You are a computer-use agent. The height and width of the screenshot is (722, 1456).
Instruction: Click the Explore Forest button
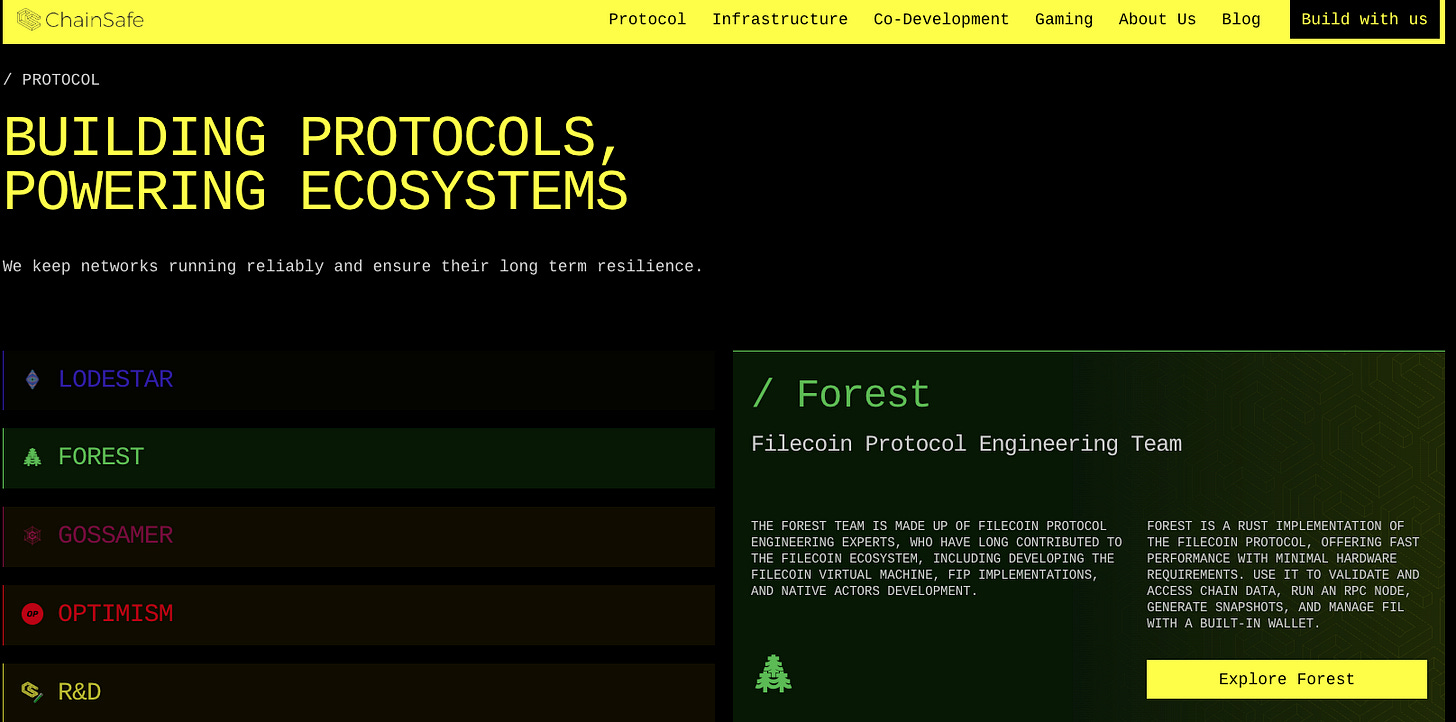click(x=1286, y=679)
